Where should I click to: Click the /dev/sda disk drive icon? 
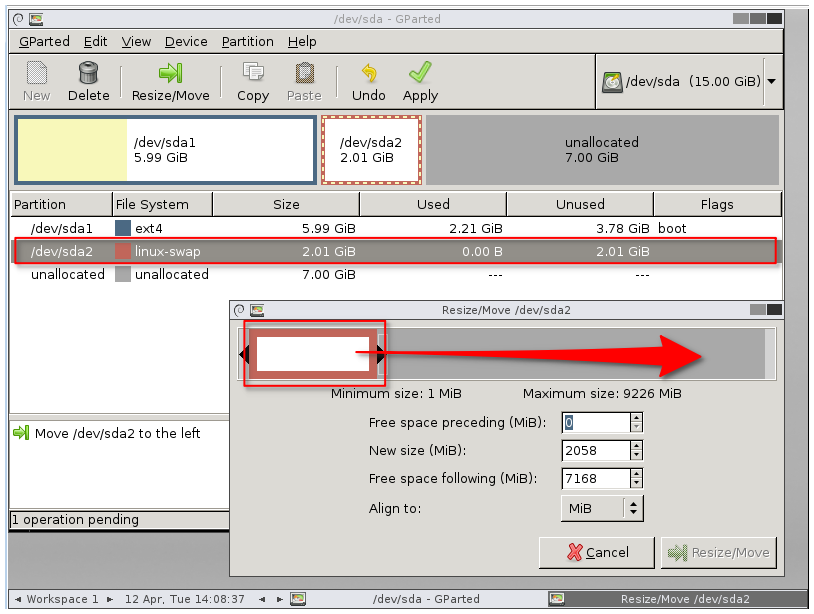pos(612,82)
